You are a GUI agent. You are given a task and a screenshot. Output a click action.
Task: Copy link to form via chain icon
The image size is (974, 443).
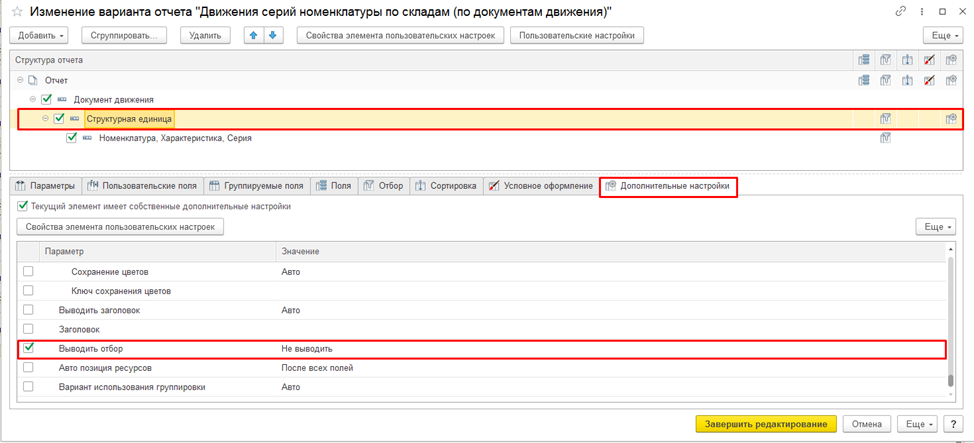click(899, 12)
